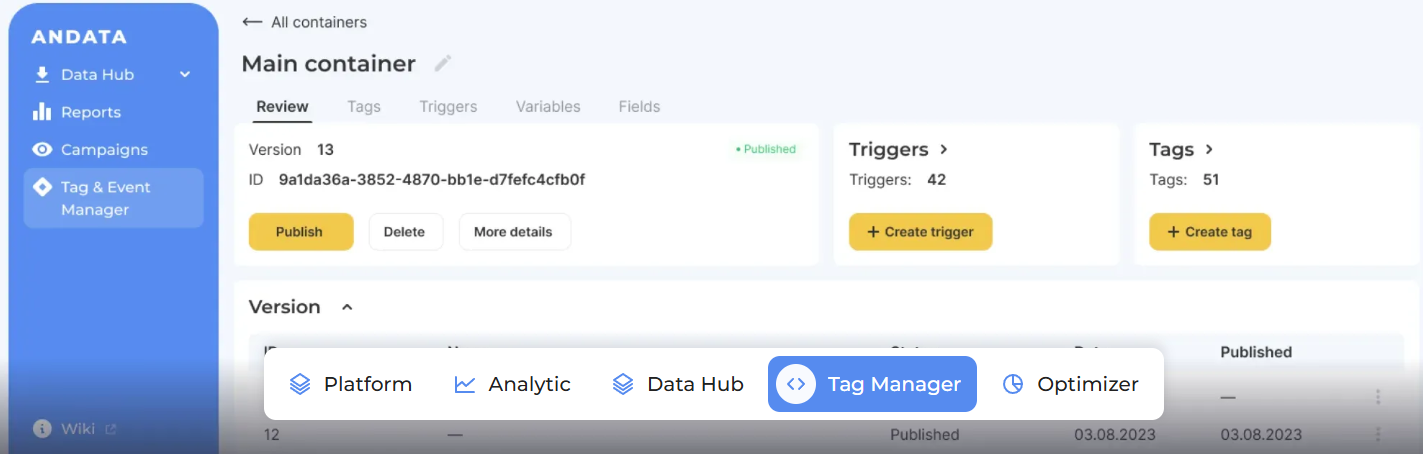The width and height of the screenshot is (1423, 454).
Task: Click the Campaigns eye icon
Action: pyautogui.click(x=42, y=150)
